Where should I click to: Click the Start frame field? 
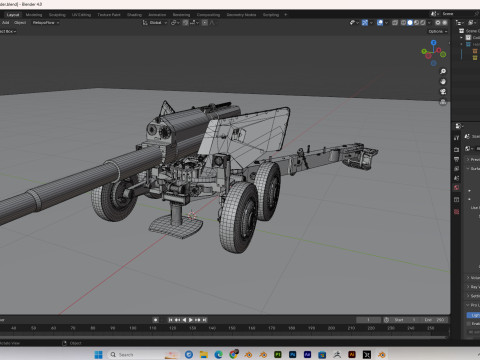(404, 320)
